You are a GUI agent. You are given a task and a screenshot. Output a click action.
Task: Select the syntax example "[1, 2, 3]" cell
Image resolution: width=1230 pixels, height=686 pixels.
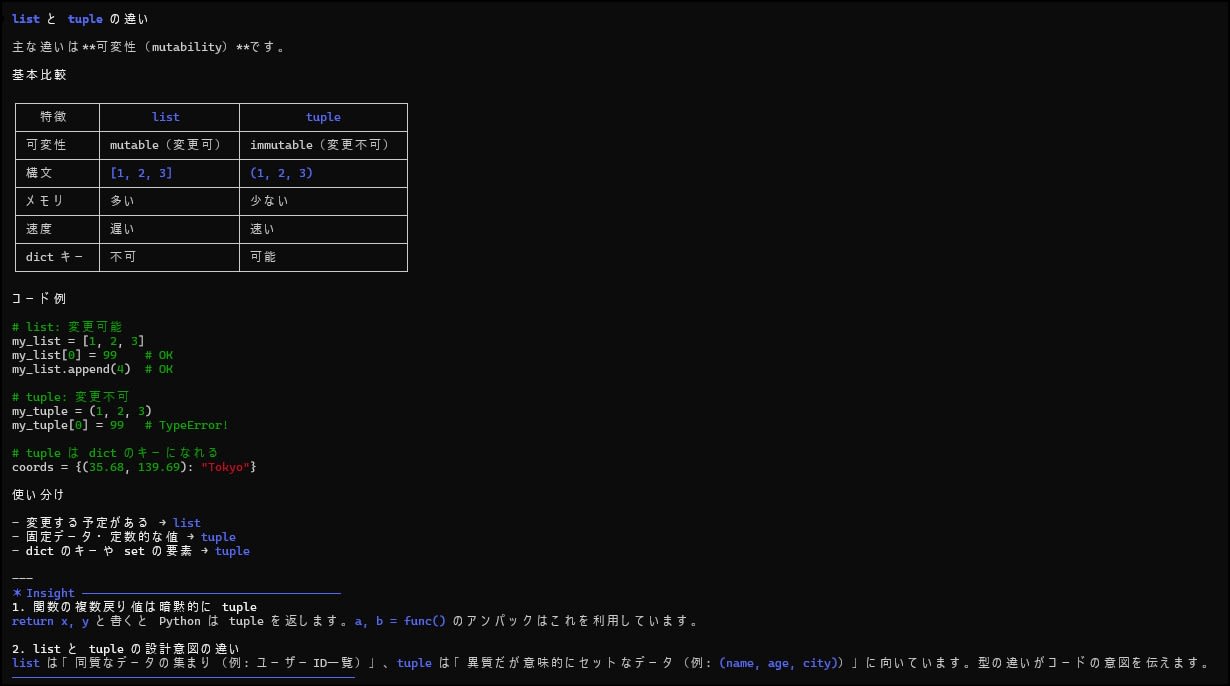(x=142, y=172)
